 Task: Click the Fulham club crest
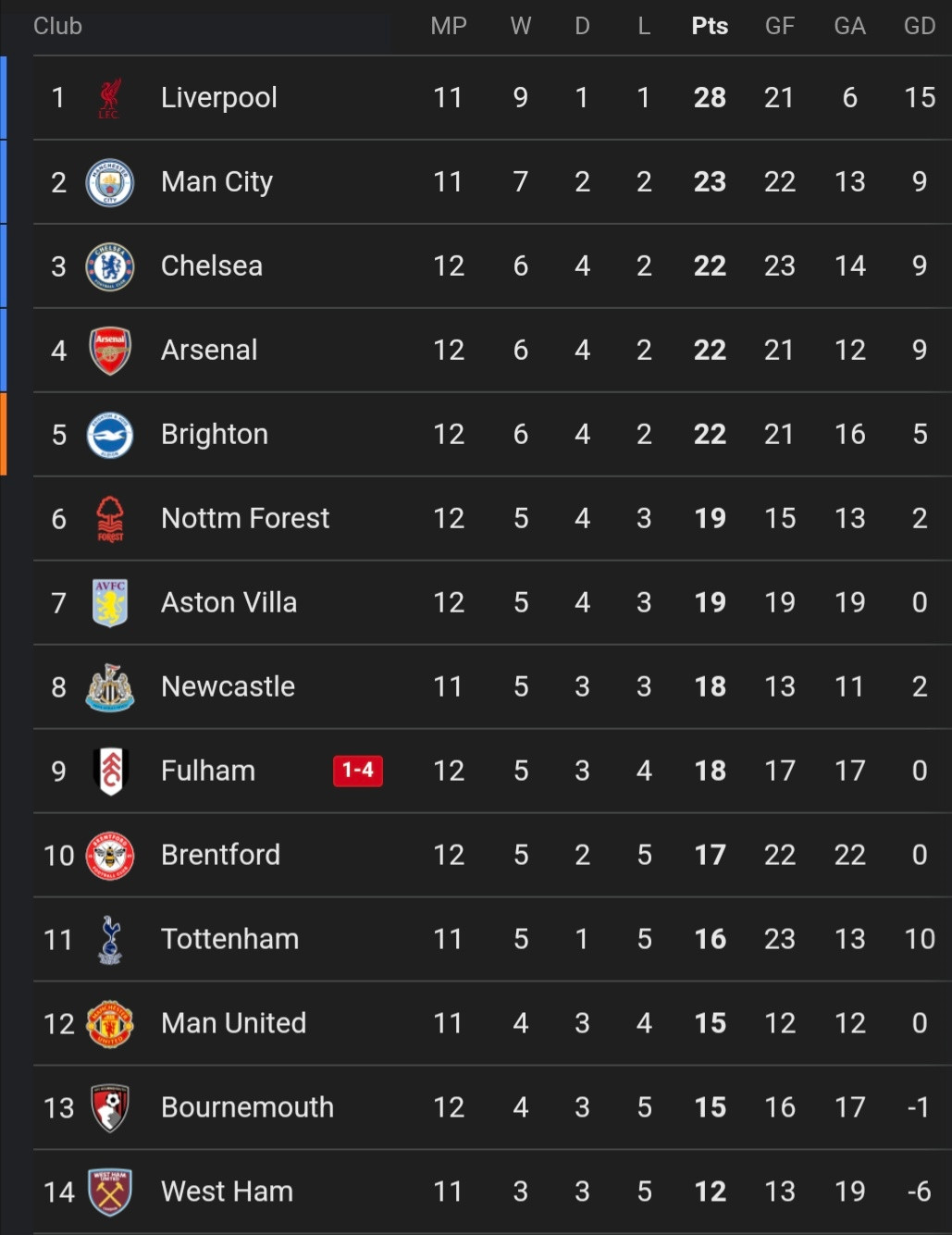(x=109, y=772)
